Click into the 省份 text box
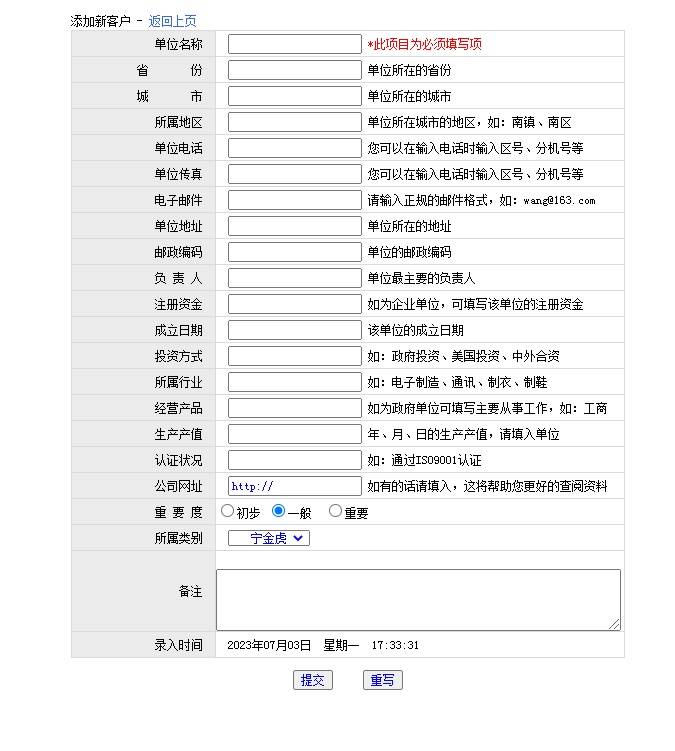 coord(295,70)
